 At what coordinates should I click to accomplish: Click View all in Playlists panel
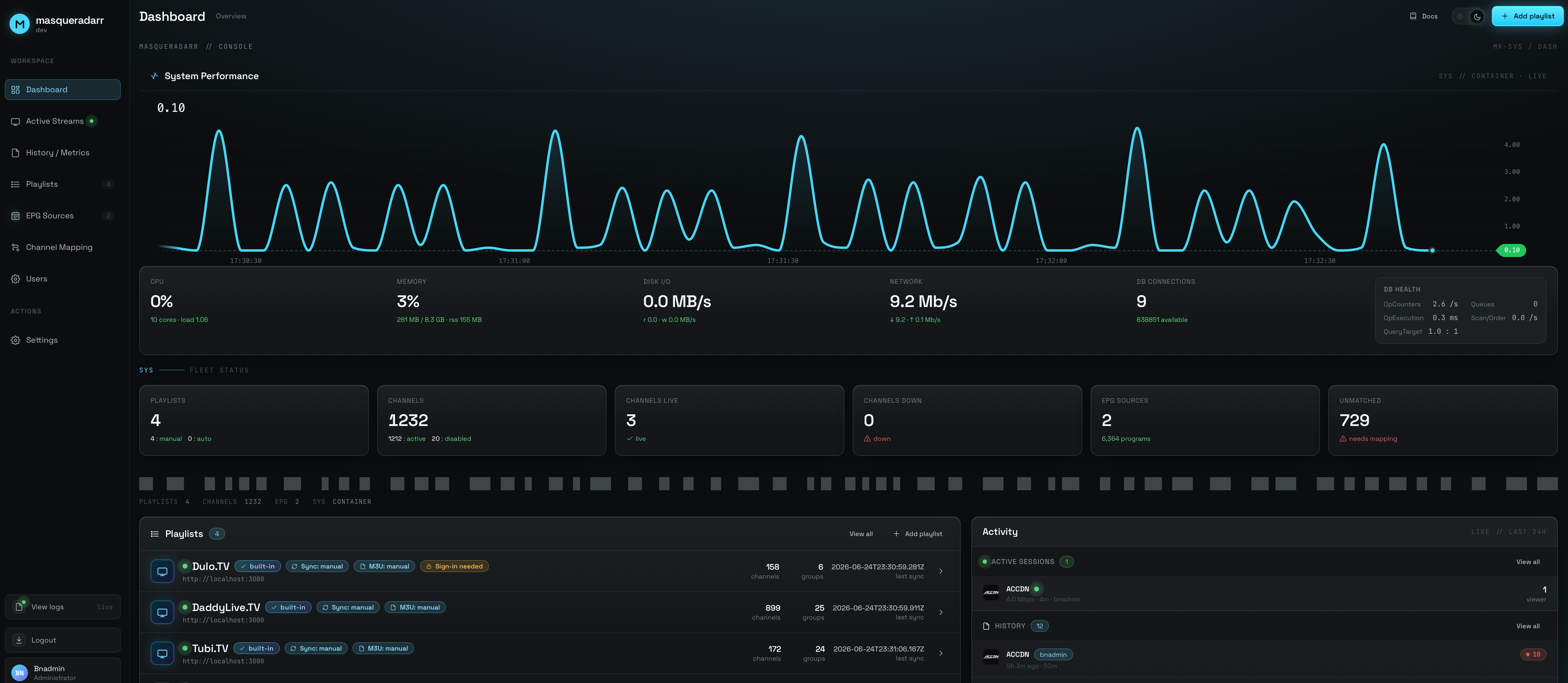pyautogui.click(x=861, y=534)
